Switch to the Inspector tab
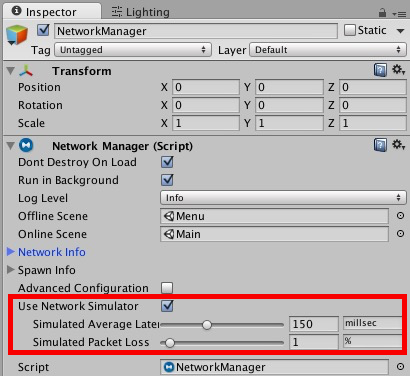The height and width of the screenshot is (376, 410). click(51, 12)
